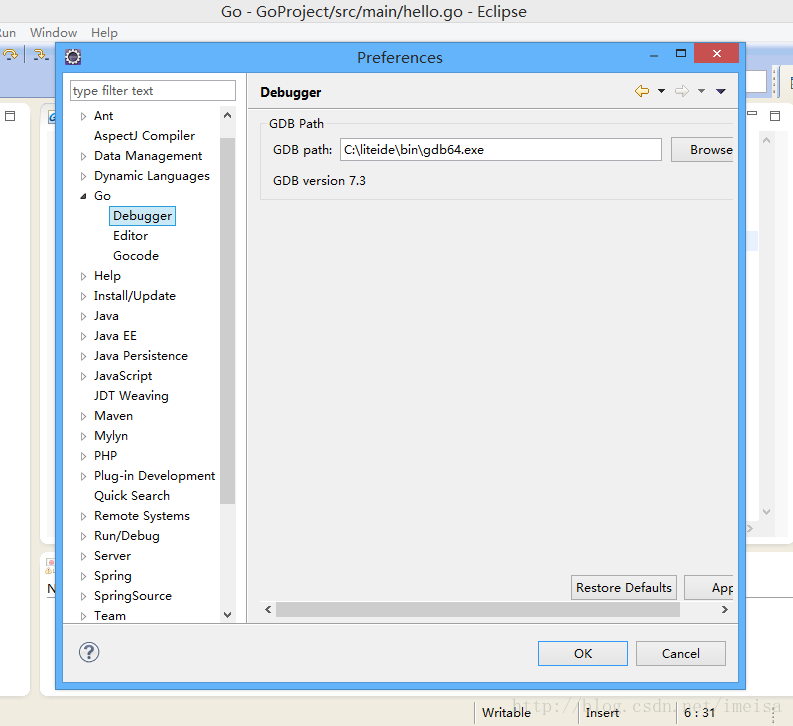
Task: Maximize the Preferences dialog
Action: 681,54
